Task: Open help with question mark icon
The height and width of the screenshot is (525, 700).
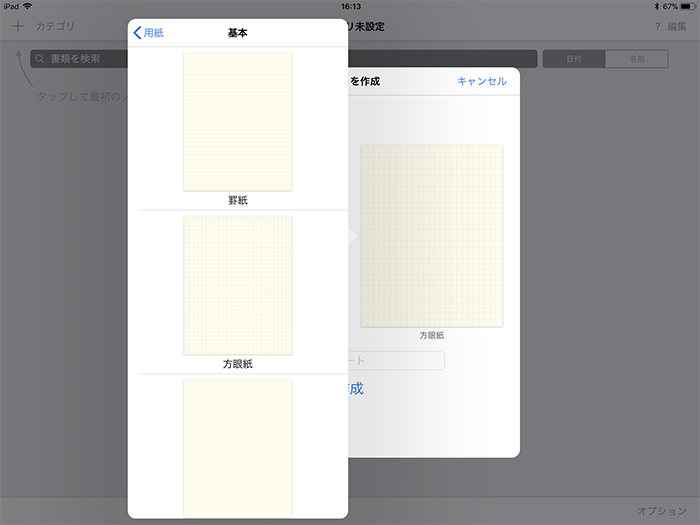Action: coord(657,27)
